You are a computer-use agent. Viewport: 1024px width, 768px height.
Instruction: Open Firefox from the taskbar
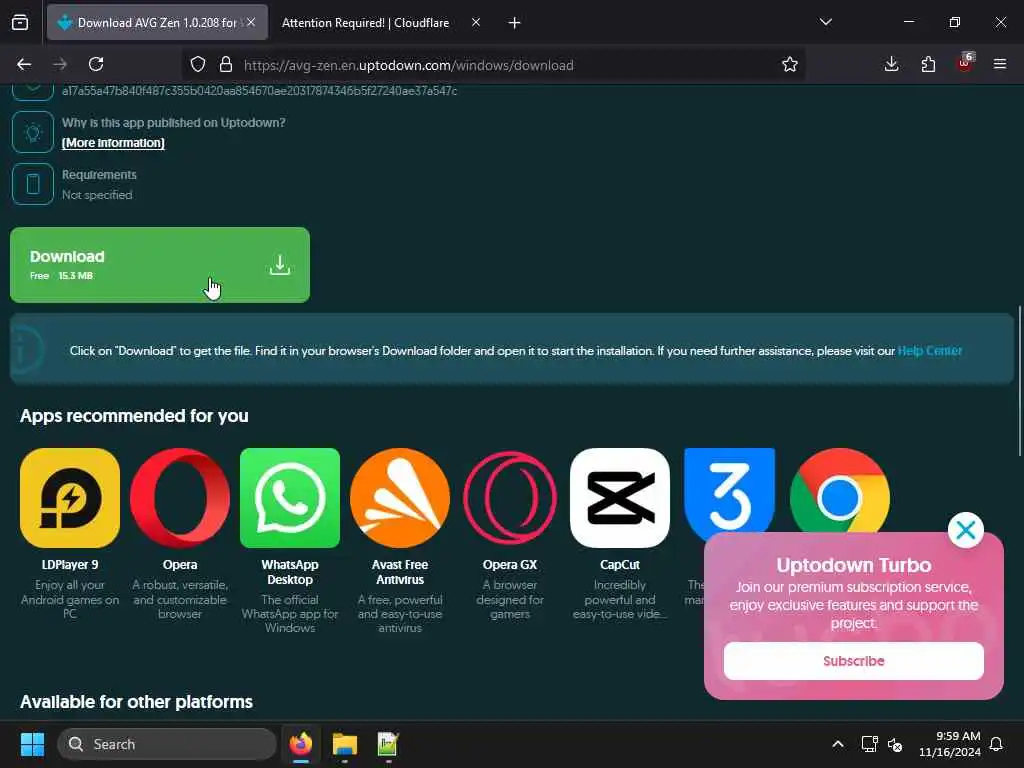coord(301,744)
